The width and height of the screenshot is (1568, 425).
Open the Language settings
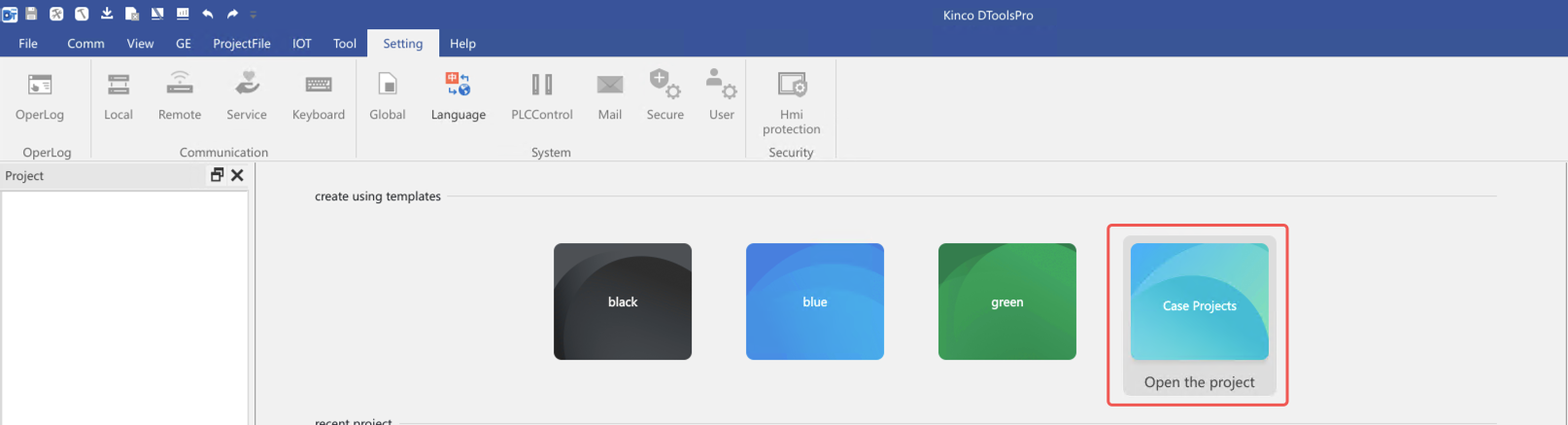(x=458, y=95)
